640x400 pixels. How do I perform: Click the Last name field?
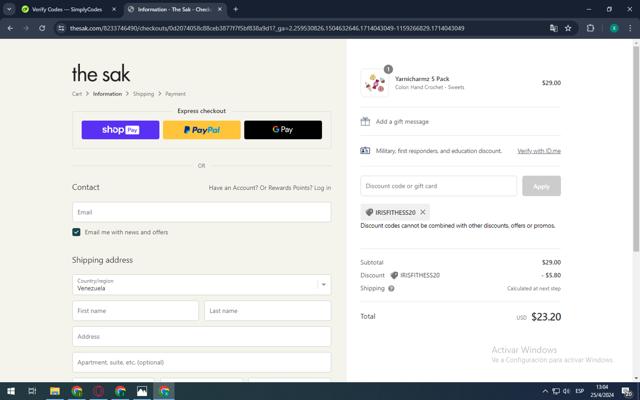268,311
